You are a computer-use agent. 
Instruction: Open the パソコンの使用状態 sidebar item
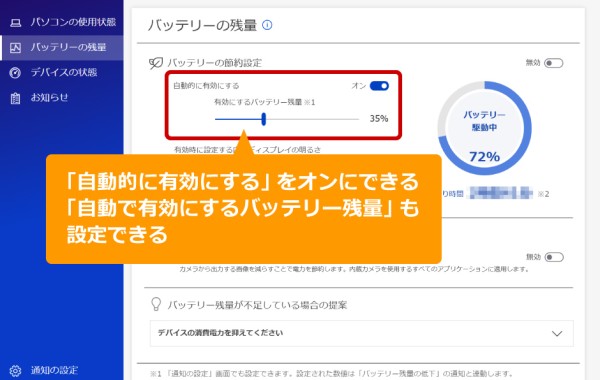[62, 22]
